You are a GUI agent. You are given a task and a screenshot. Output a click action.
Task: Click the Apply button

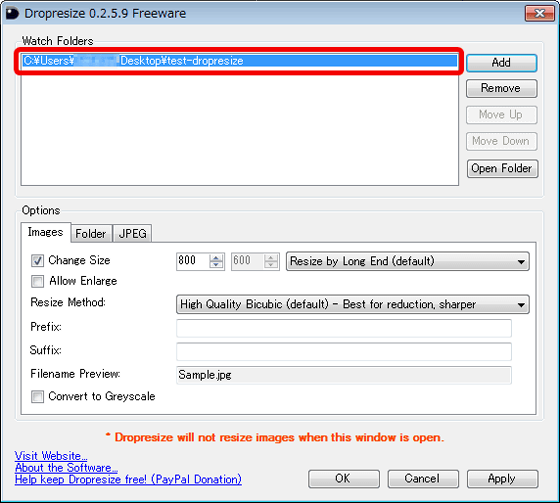502,479
